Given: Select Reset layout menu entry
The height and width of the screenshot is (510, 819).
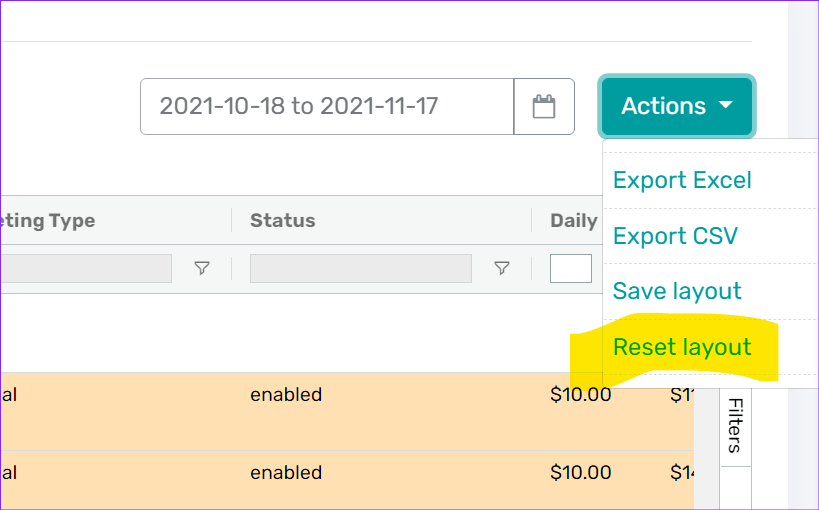Looking at the screenshot, I should [682, 347].
